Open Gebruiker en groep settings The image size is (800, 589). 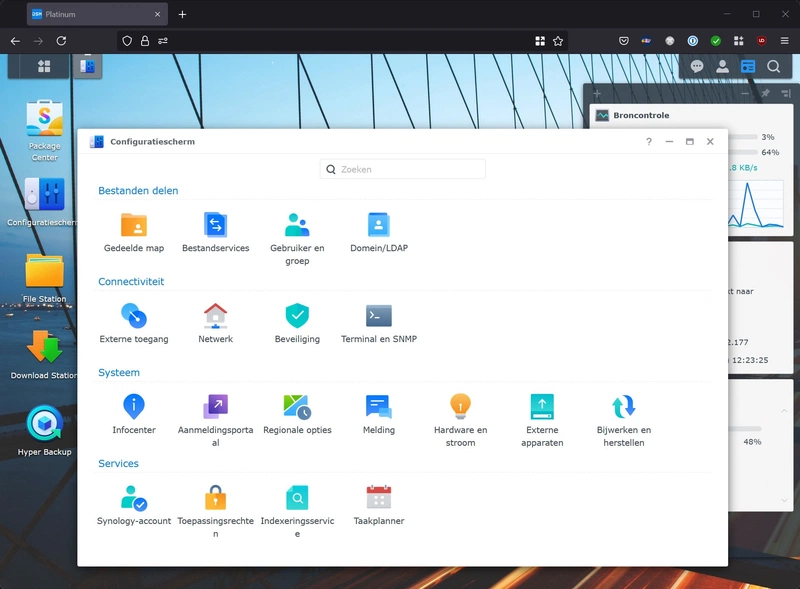(296, 222)
